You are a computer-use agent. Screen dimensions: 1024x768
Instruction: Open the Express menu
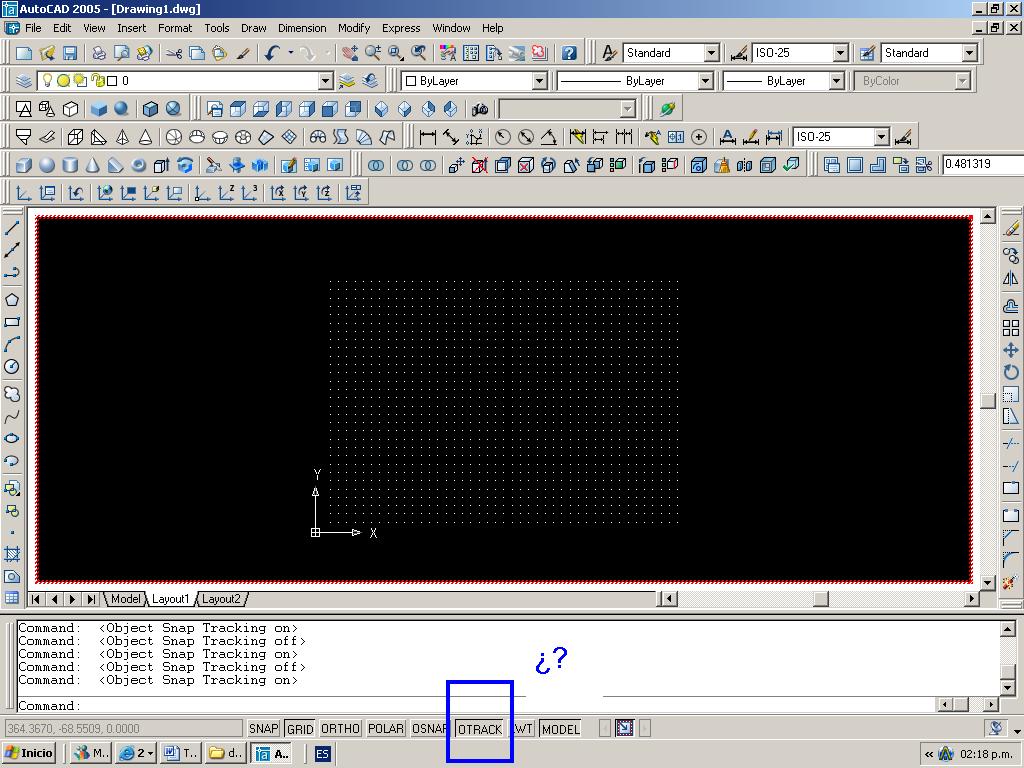401,28
